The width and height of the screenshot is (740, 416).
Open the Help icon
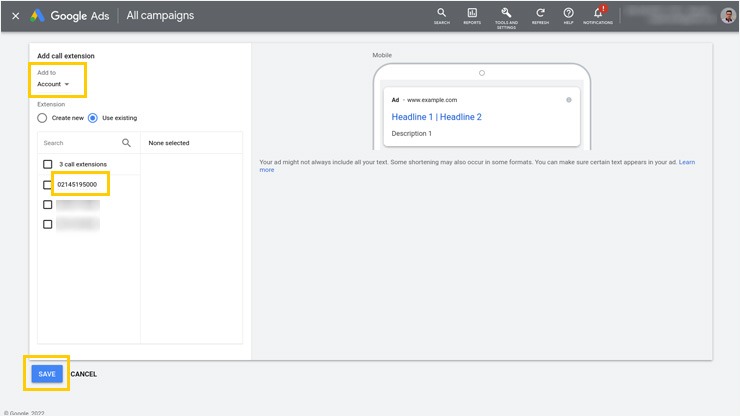(x=568, y=14)
